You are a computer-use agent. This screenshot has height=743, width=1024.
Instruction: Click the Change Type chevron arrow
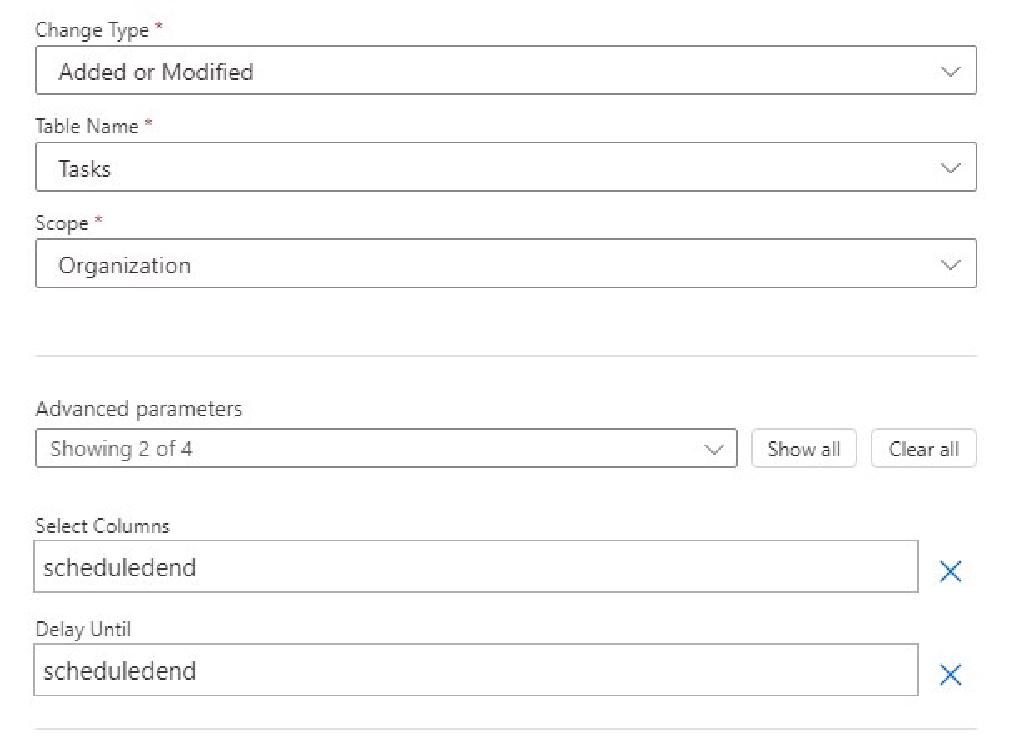tap(950, 72)
